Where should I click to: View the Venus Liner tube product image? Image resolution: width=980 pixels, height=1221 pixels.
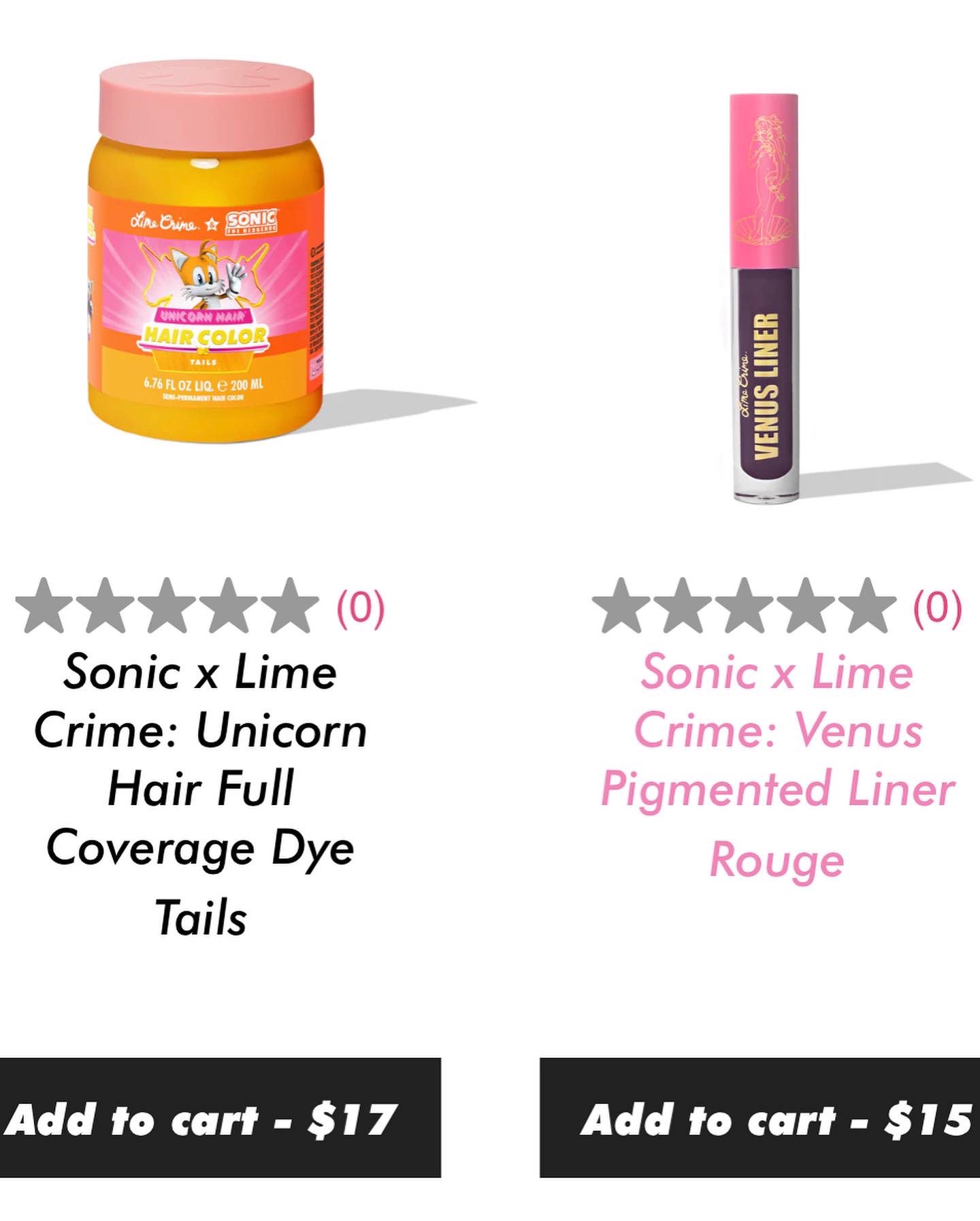click(765, 298)
